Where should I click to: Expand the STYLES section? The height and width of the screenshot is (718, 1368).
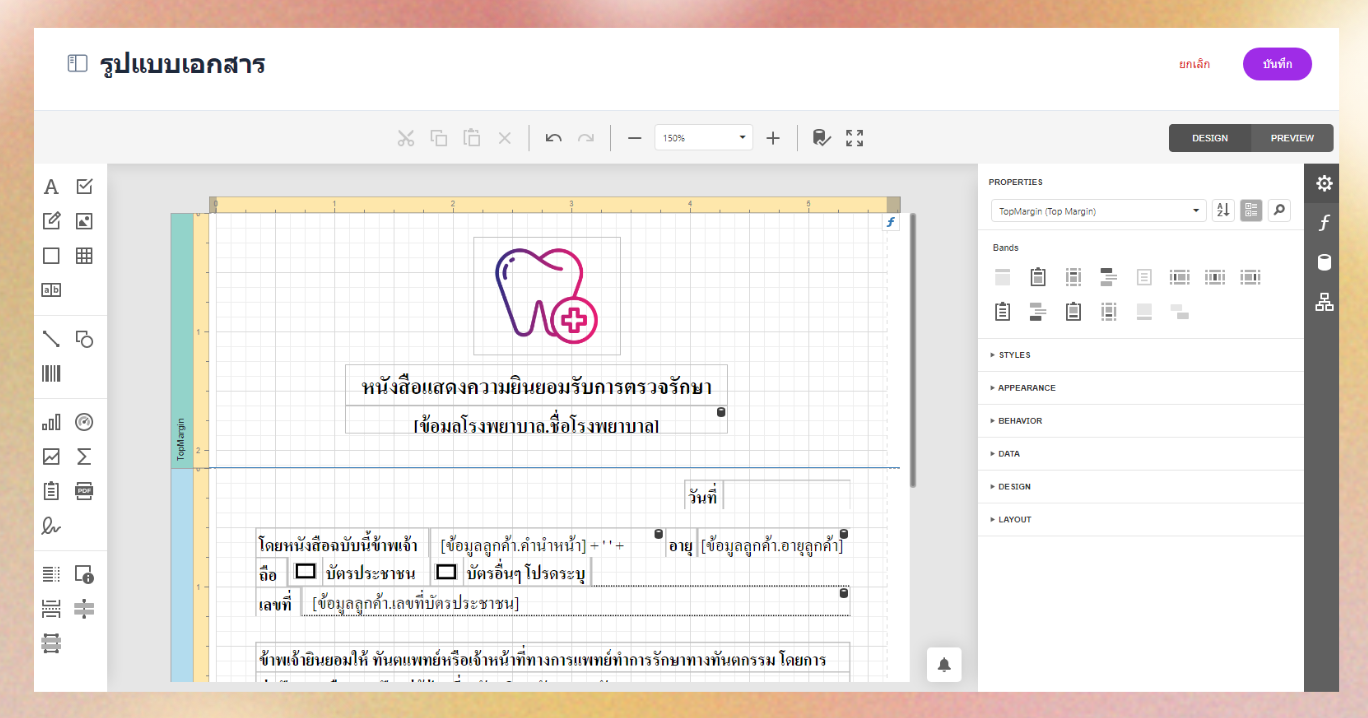[x=1140, y=355]
